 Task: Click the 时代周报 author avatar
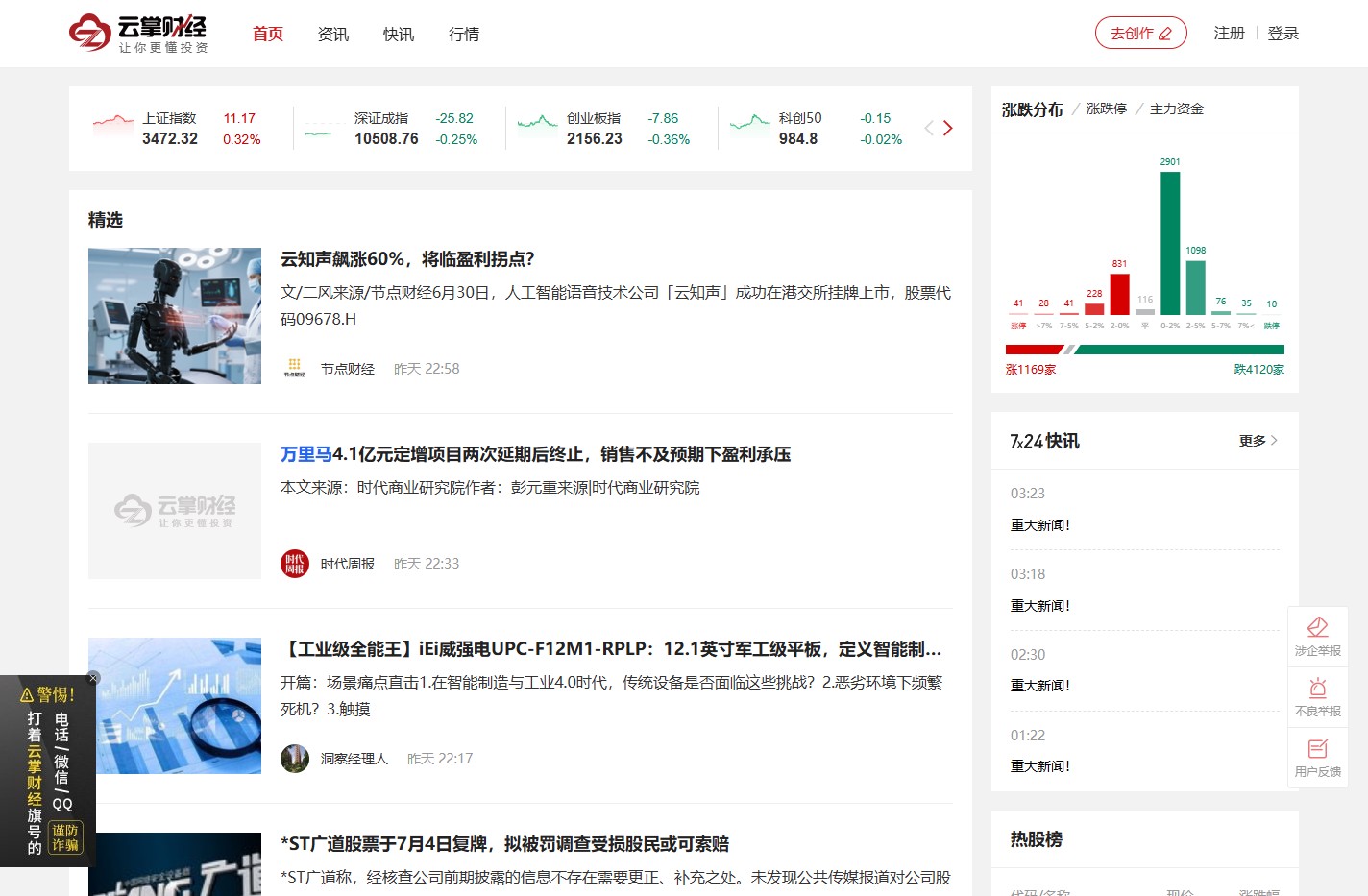[x=295, y=564]
